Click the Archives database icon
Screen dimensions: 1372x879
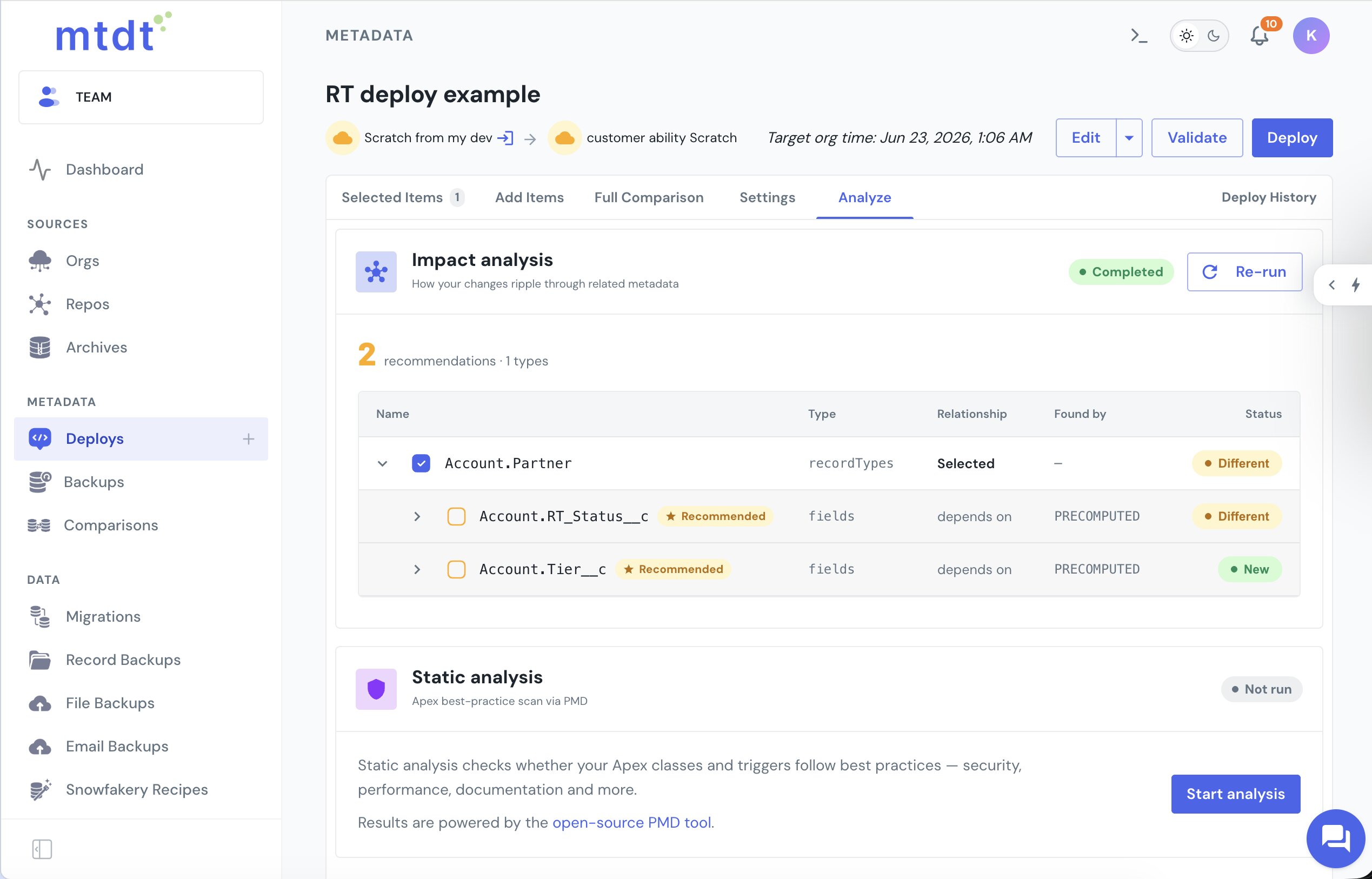coord(39,348)
